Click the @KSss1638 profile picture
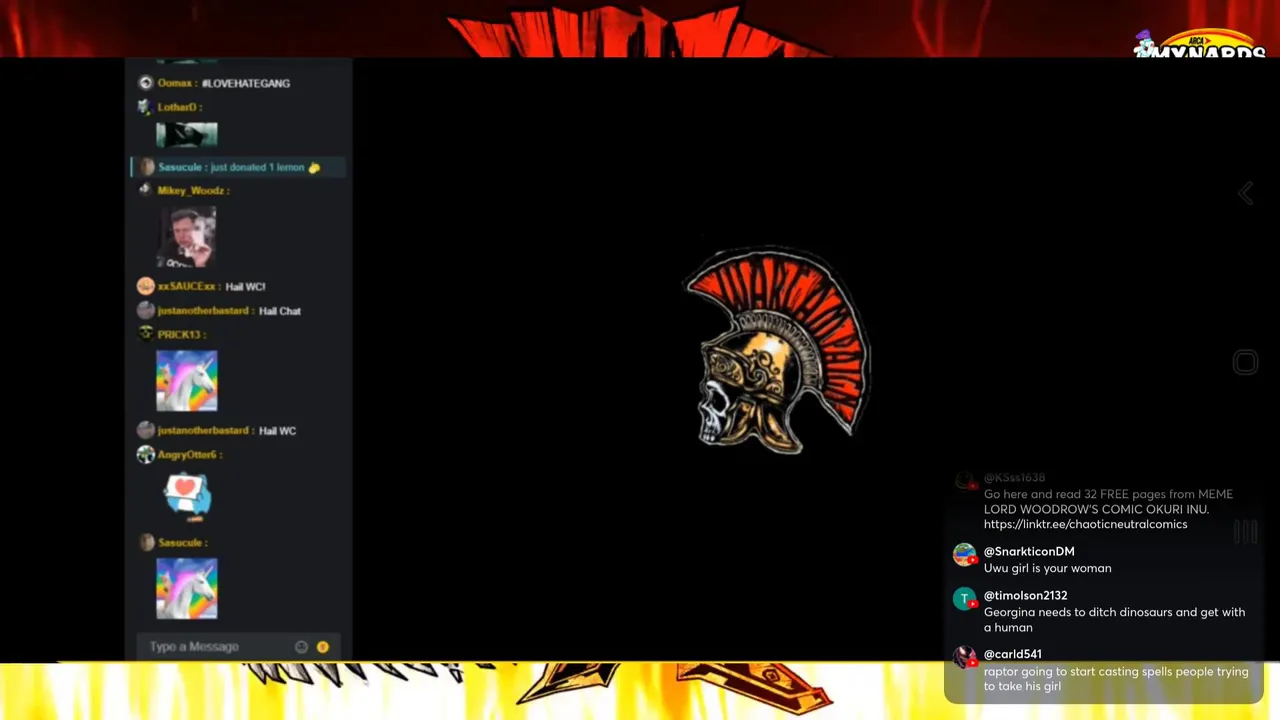1280x720 pixels. [x=964, y=481]
